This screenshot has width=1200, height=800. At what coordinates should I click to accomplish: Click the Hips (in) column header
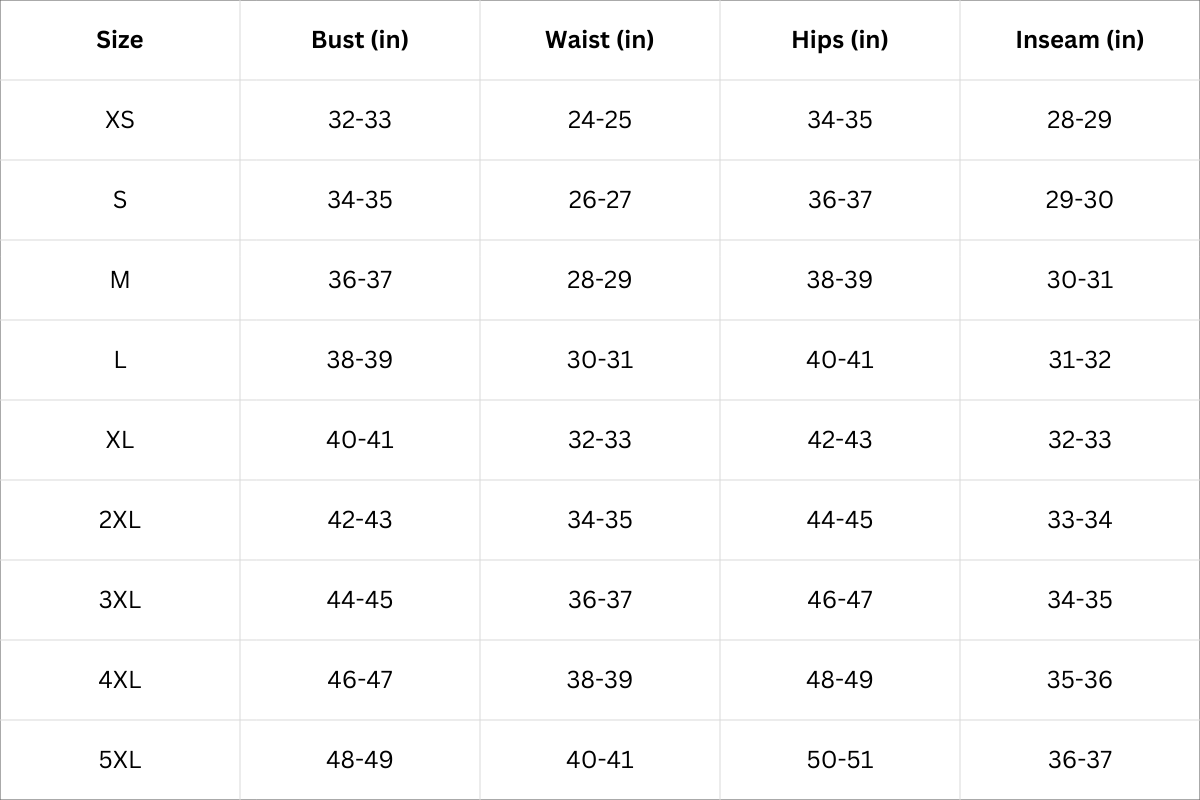pos(839,40)
